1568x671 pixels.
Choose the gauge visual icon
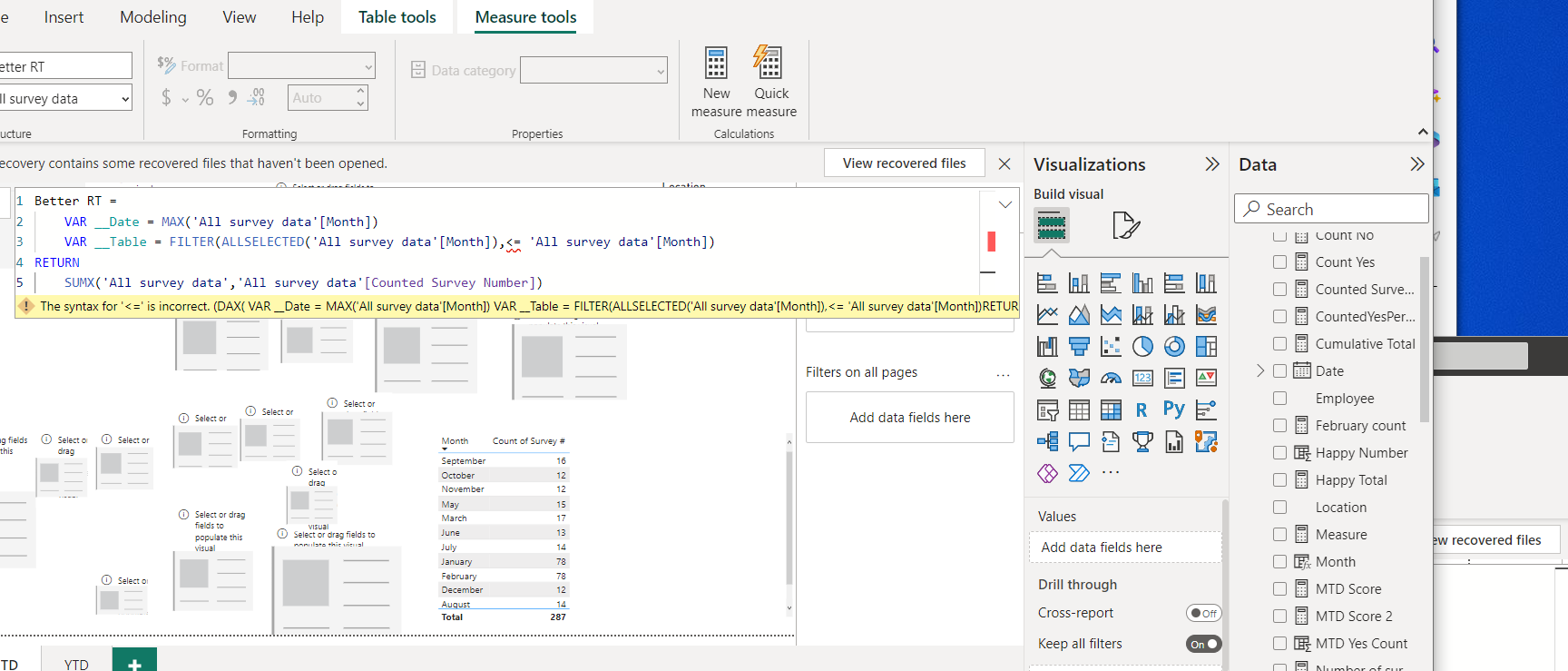[1111, 378]
